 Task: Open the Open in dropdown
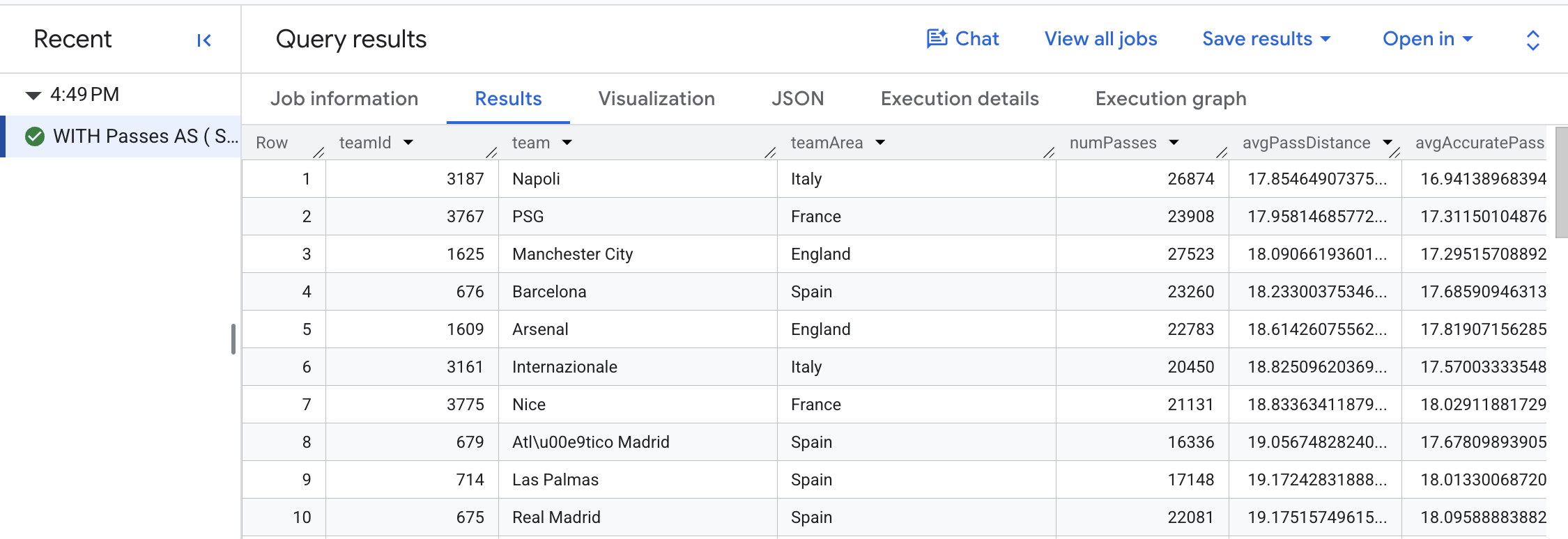point(1427,39)
